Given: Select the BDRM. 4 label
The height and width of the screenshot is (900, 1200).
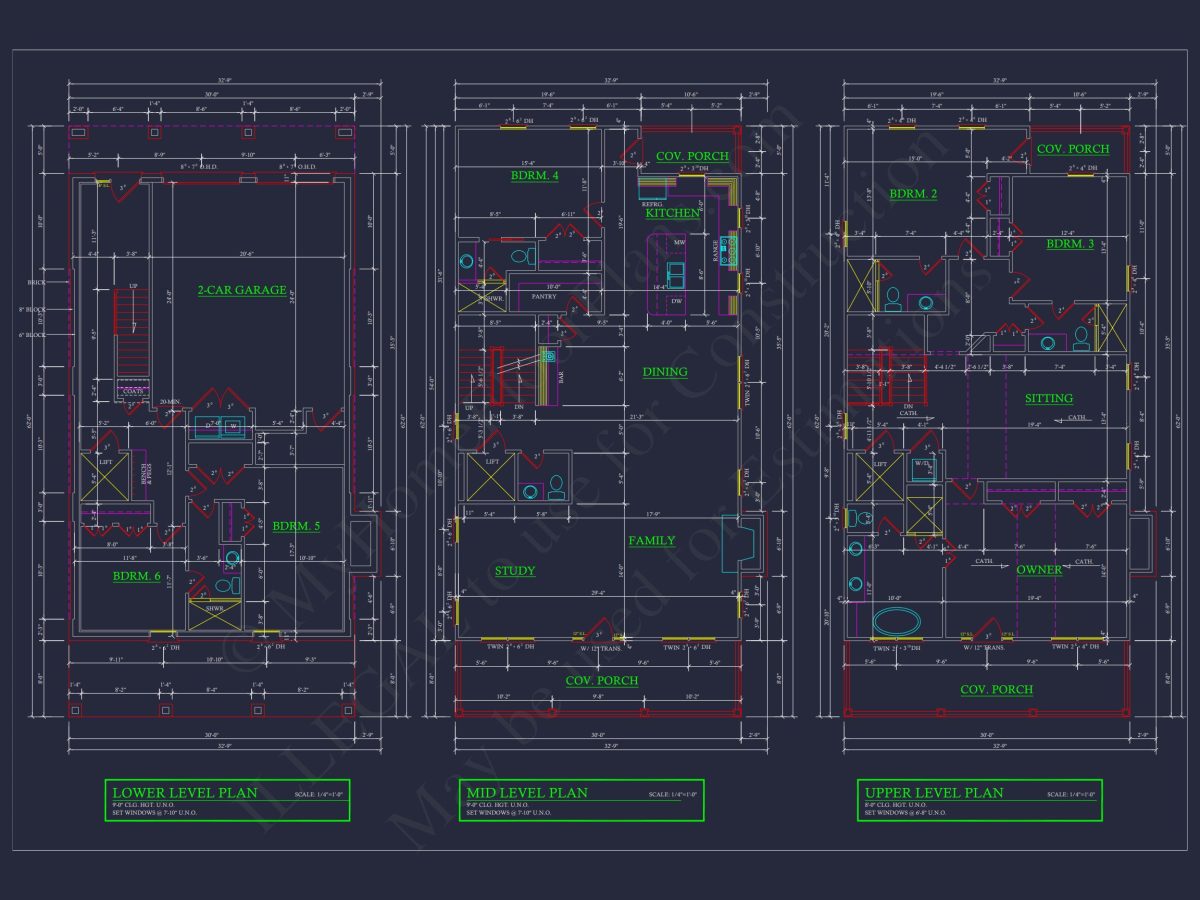Looking at the screenshot, I should click(x=535, y=176).
